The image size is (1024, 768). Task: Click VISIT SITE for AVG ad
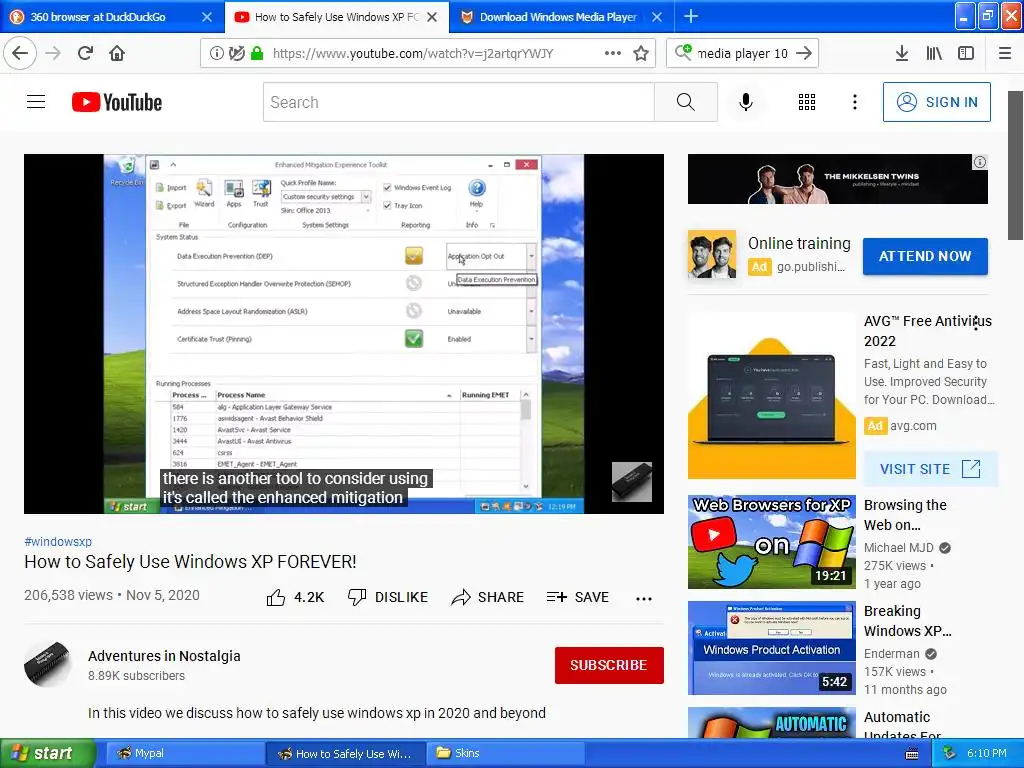(931, 469)
